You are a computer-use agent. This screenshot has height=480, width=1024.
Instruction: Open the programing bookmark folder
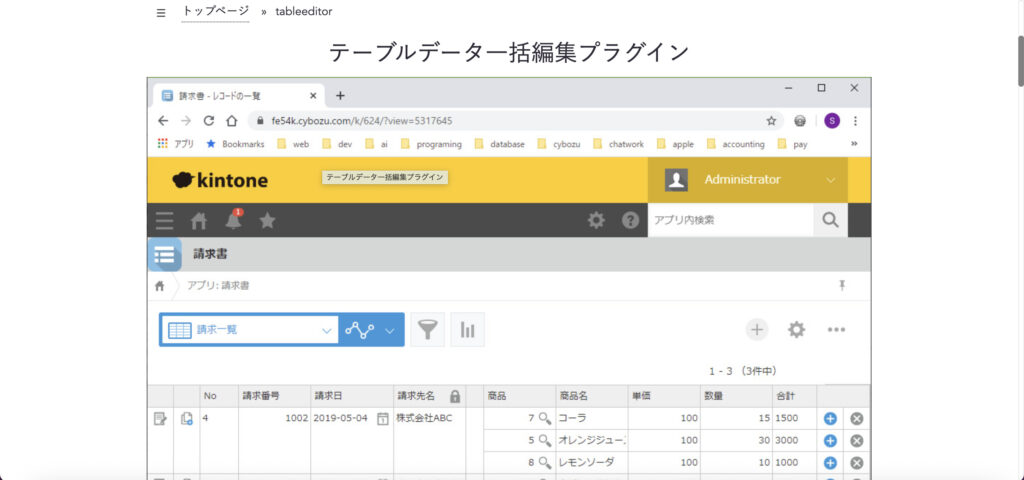click(x=431, y=144)
